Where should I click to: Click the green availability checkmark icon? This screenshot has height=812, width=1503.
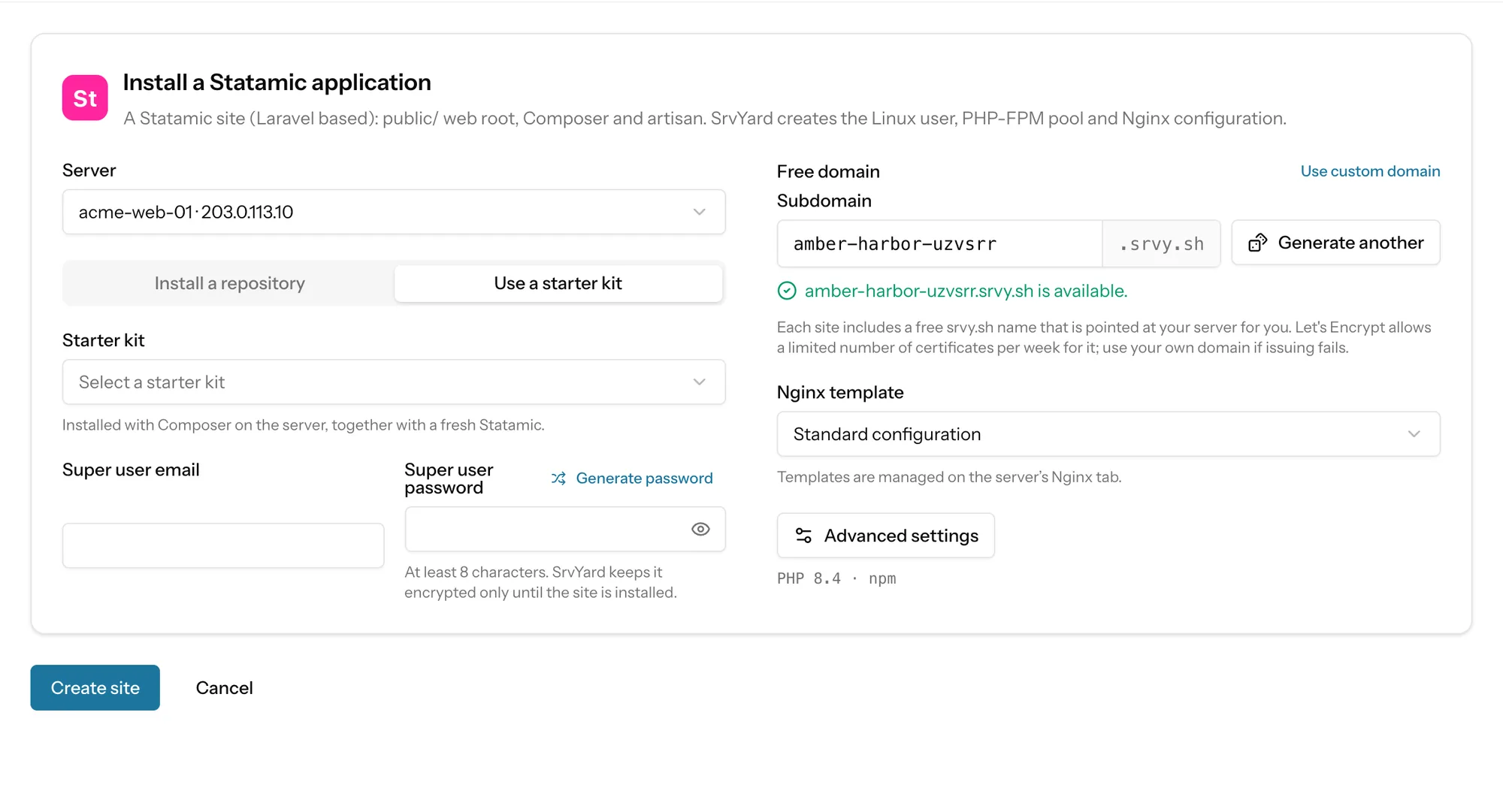787,291
